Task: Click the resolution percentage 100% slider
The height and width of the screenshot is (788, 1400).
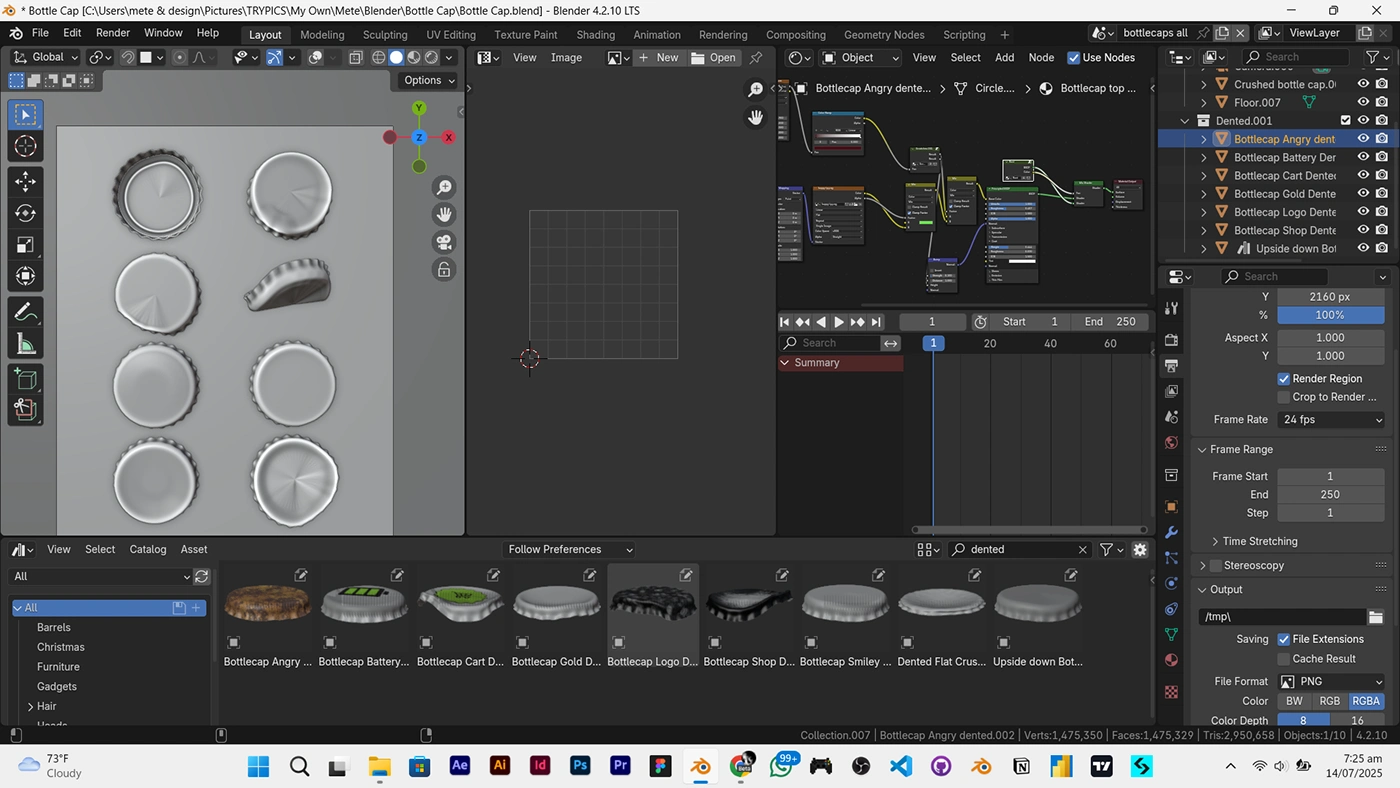Action: [1330, 315]
